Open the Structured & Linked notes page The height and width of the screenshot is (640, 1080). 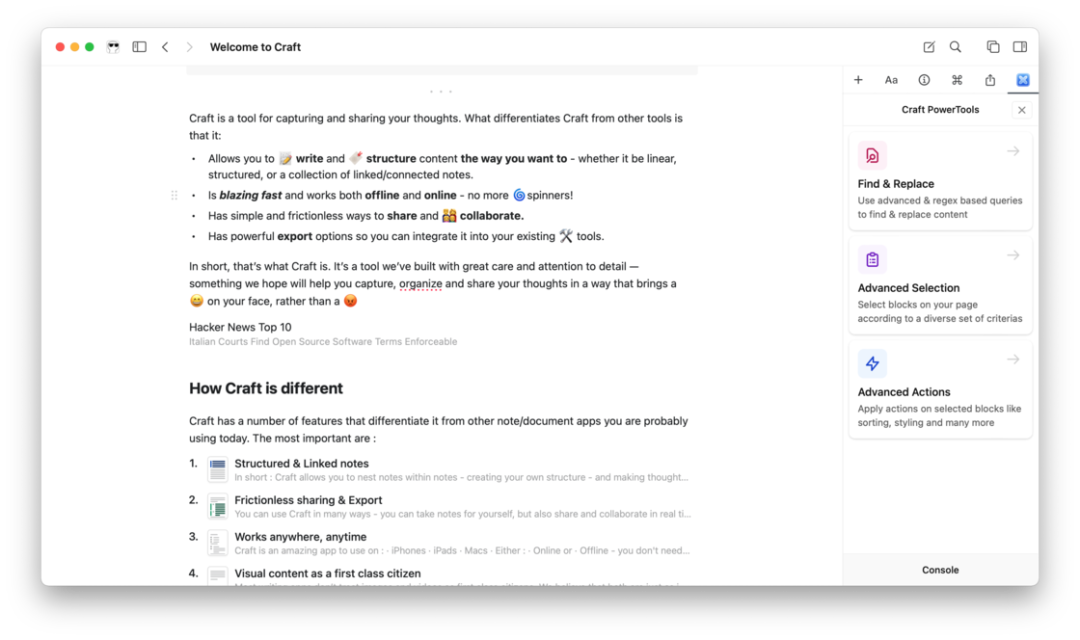click(301, 464)
